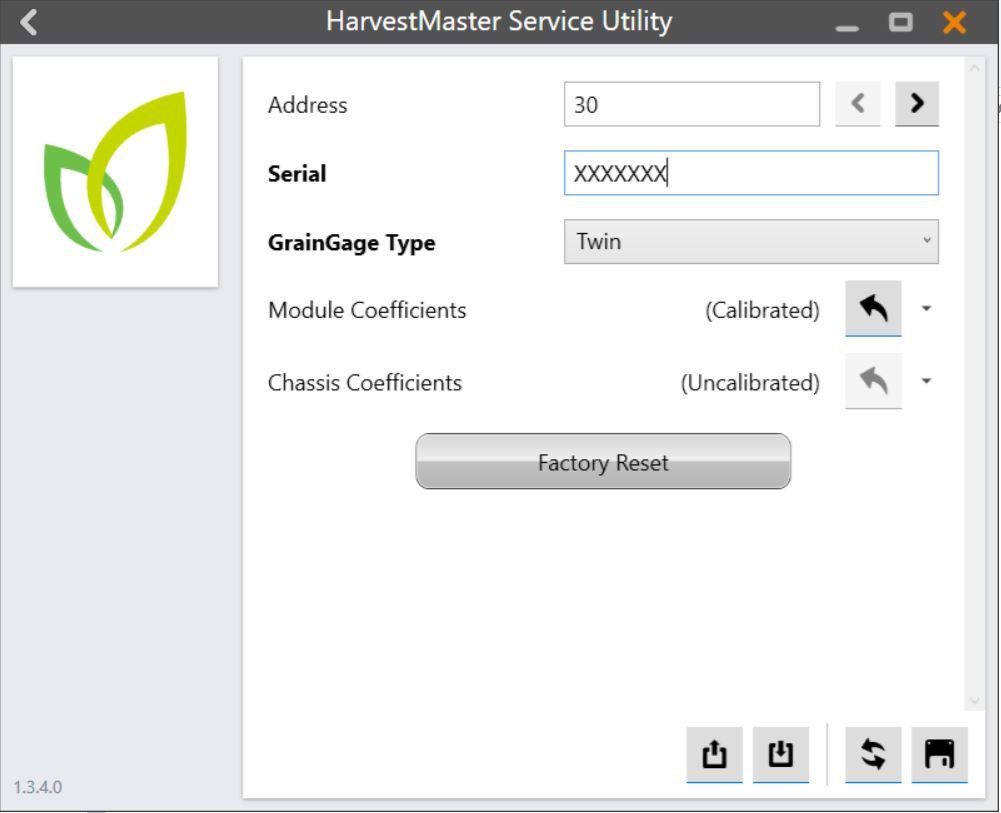Screen dimensions: 1001x813
Task: Click the Serial label
Action: click(297, 174)
